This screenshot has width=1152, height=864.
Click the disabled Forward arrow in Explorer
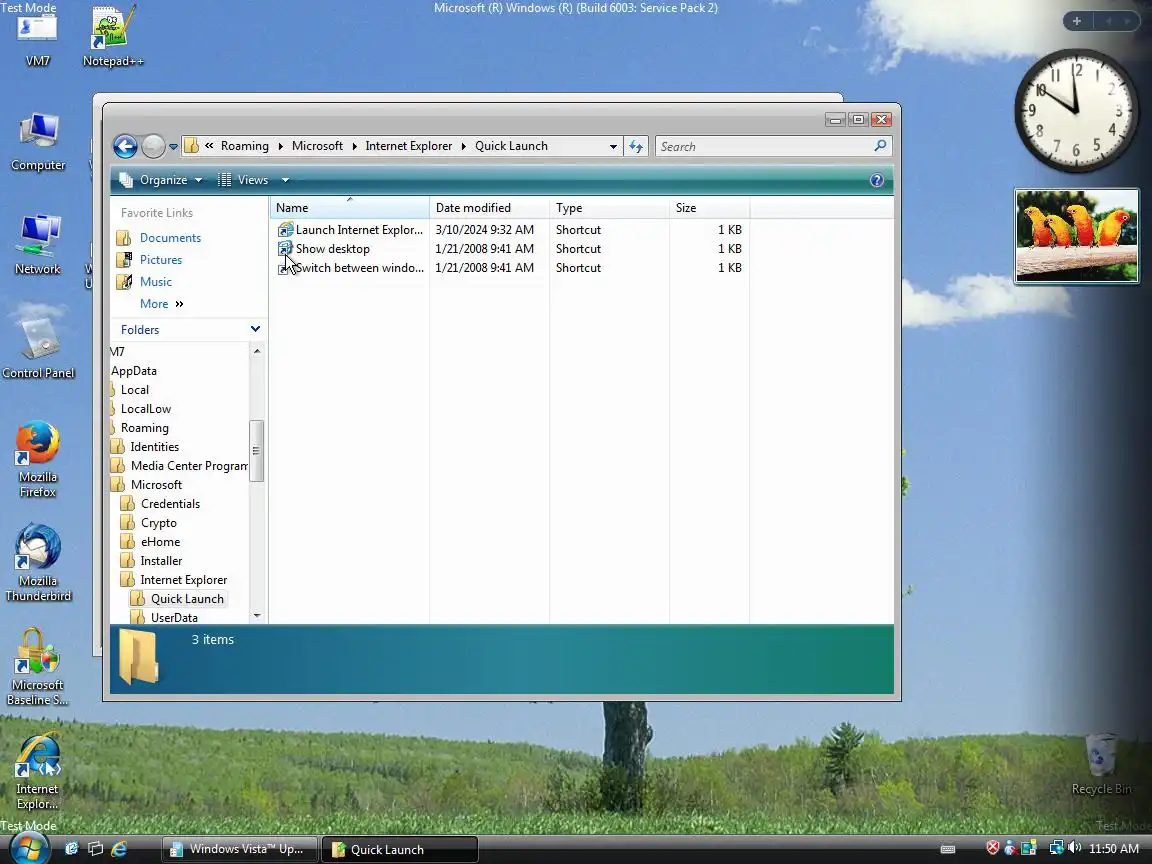[153, 146]
